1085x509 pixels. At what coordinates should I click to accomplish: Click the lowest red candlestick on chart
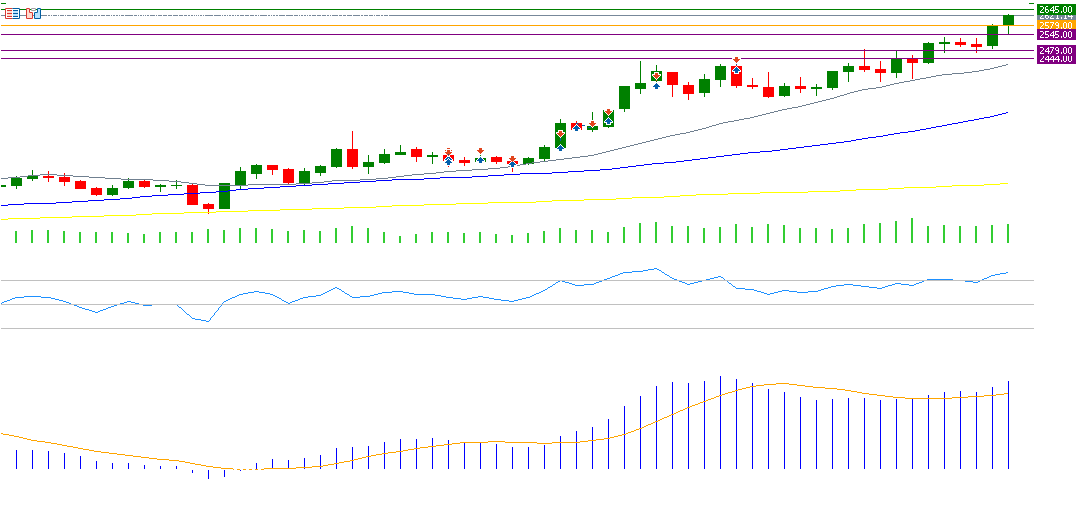pos(208,207)
